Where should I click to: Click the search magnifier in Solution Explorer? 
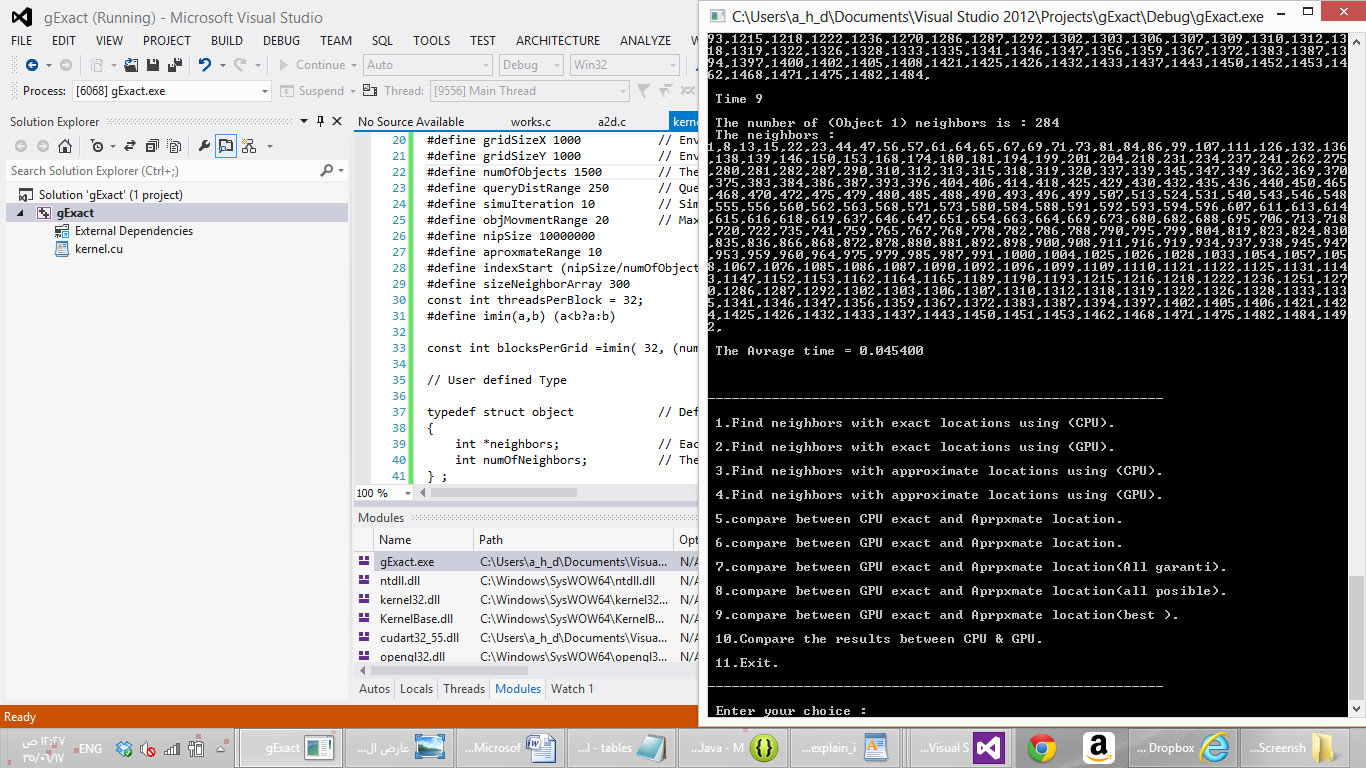tap(327, 171)
